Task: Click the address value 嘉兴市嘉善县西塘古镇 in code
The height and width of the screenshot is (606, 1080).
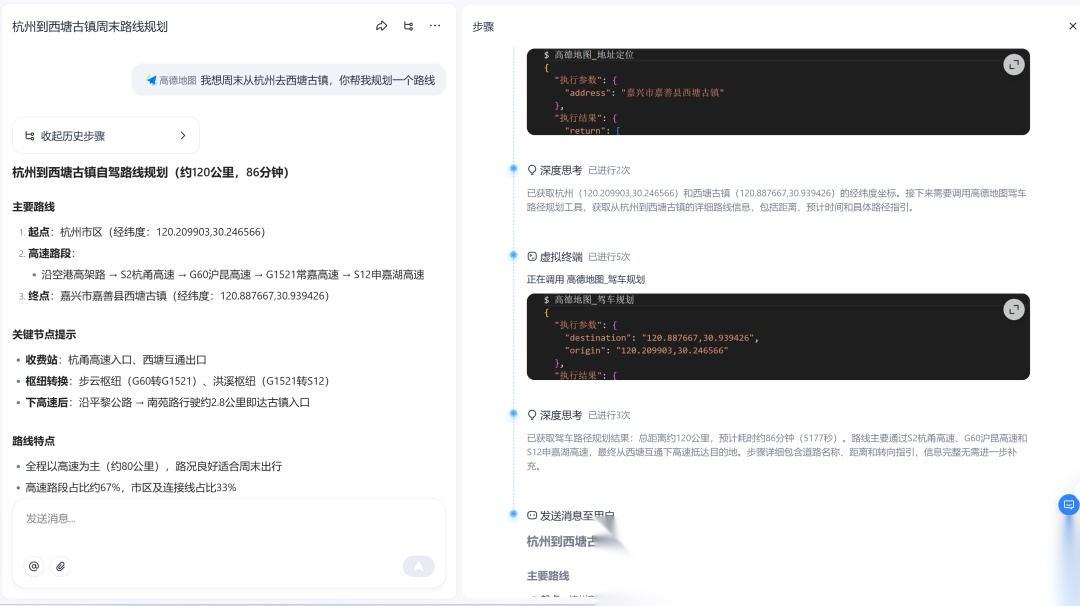Action: [672, 93]
